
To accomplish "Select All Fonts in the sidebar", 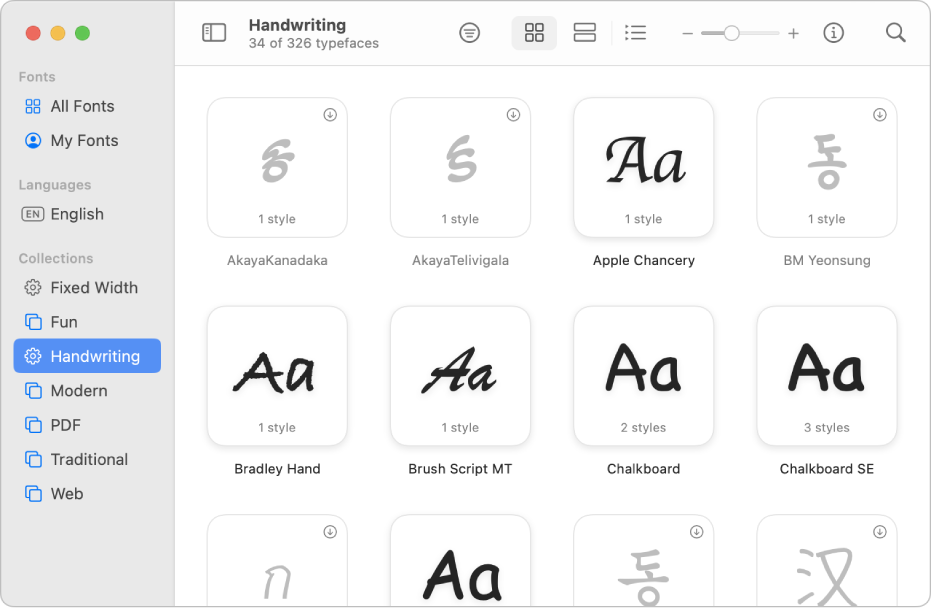I will (x=87, y=106).
